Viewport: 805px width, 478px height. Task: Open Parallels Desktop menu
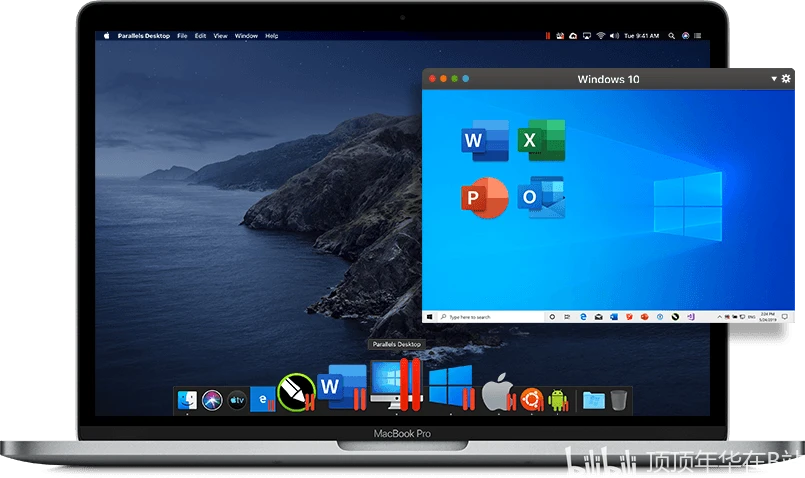[x=144, y=35]
